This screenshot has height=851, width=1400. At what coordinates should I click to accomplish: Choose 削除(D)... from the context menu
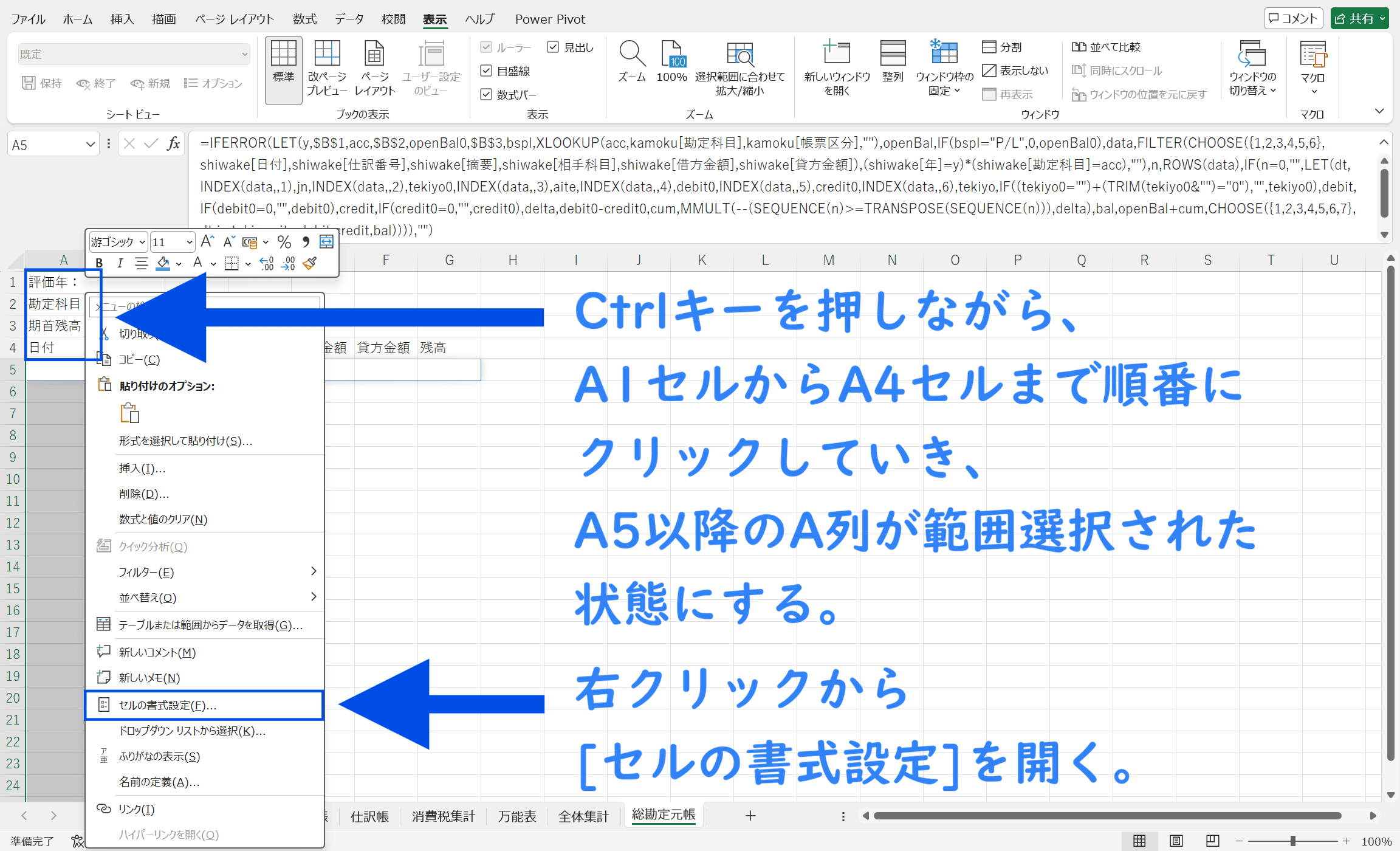(204, 494)
